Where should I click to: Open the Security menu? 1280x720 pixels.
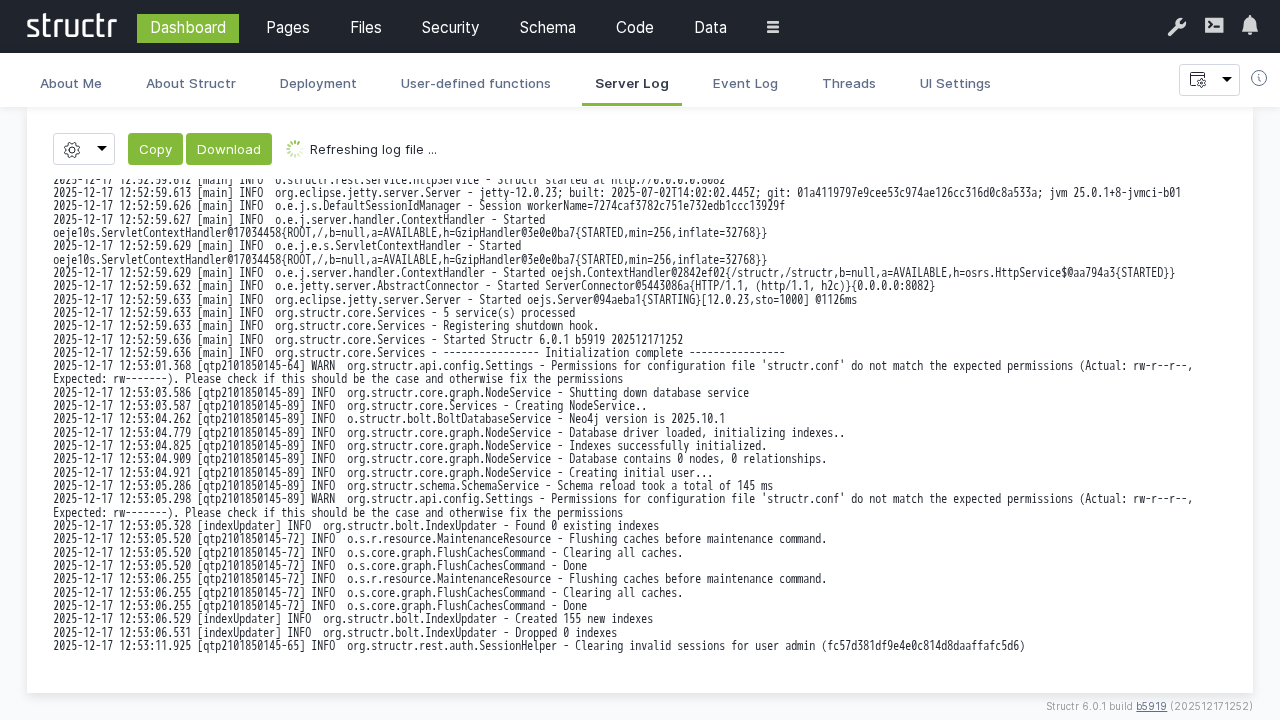[x=450, y=27]
